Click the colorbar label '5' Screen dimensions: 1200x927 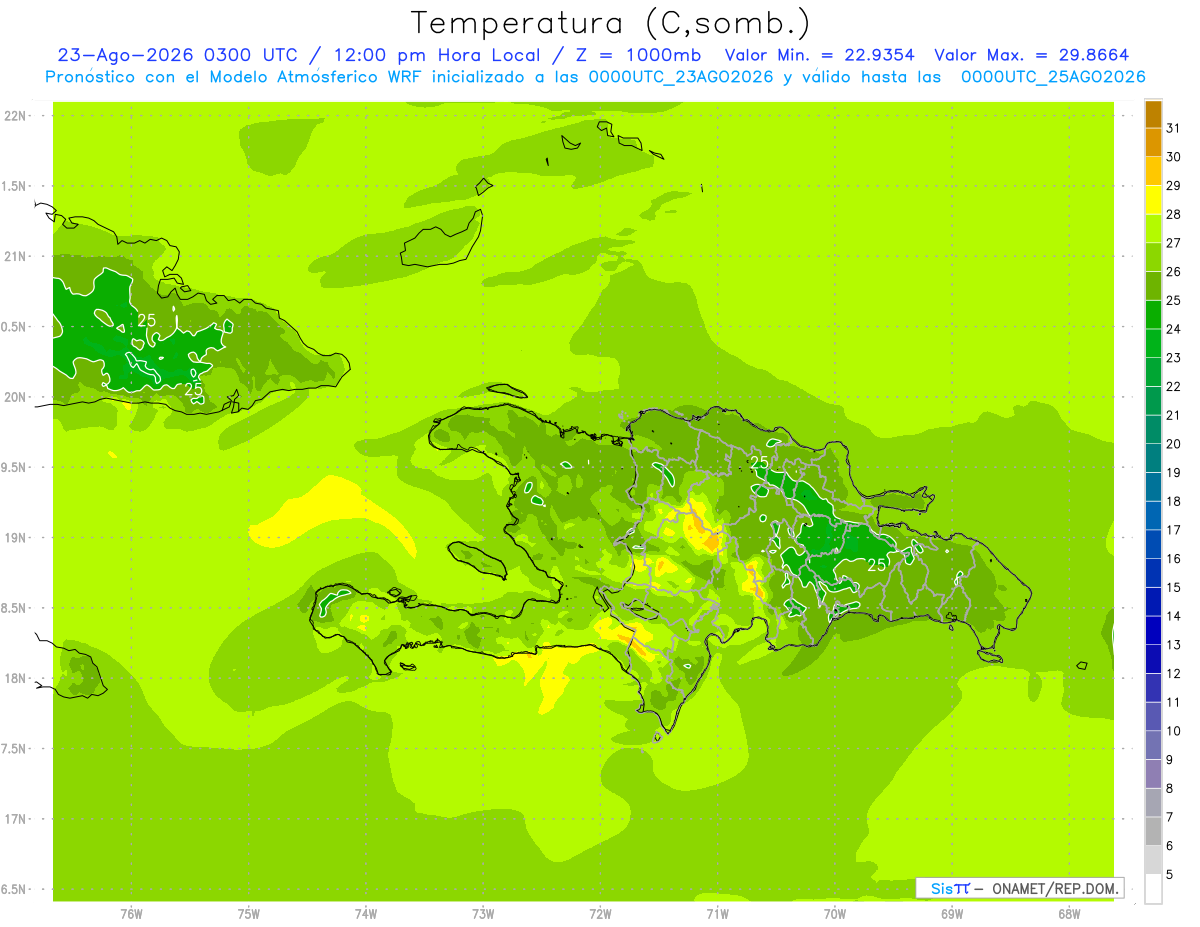click(1169, 874)
